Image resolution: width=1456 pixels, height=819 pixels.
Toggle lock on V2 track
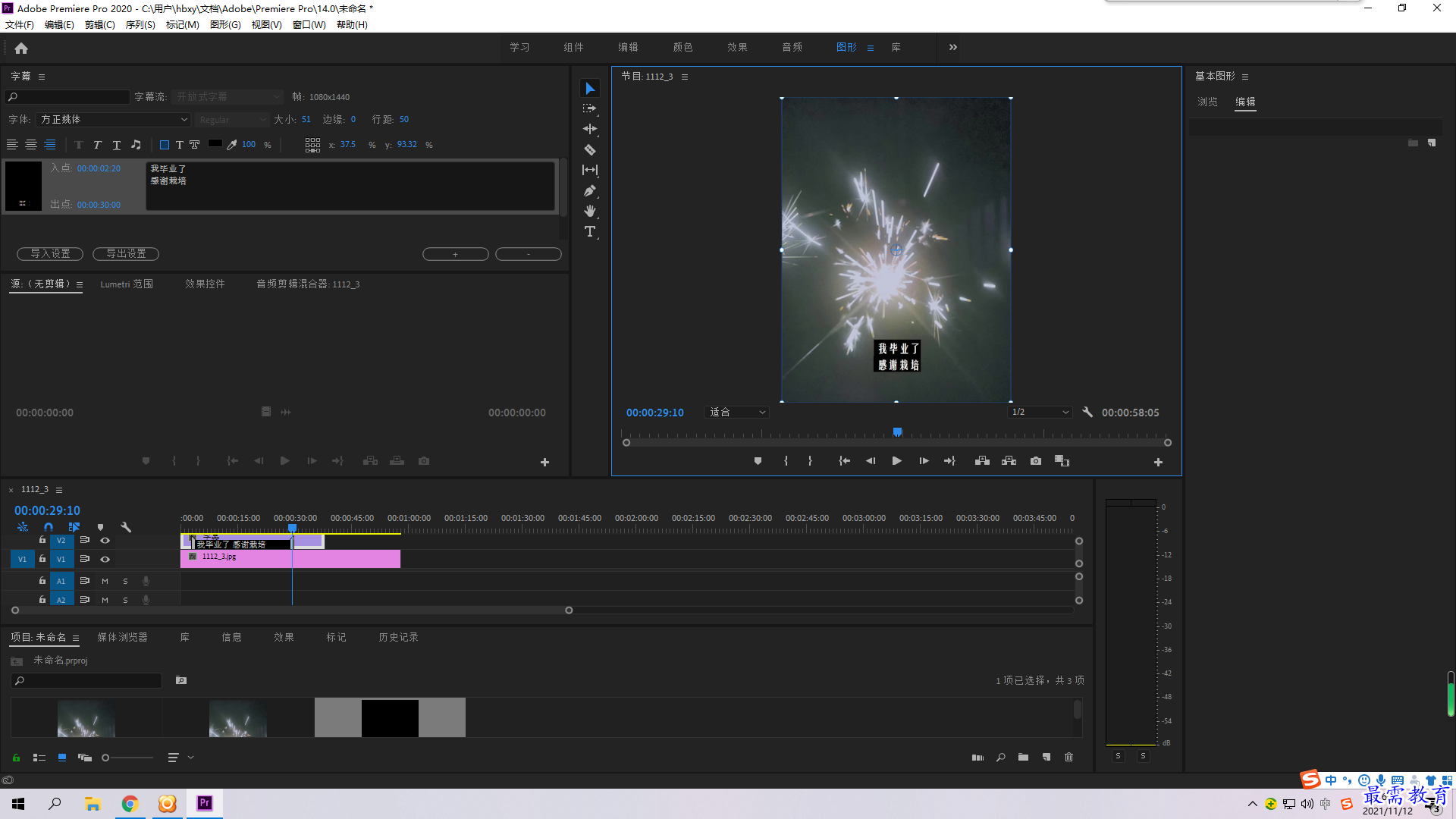pyautogui.click(x=42, y=540)
